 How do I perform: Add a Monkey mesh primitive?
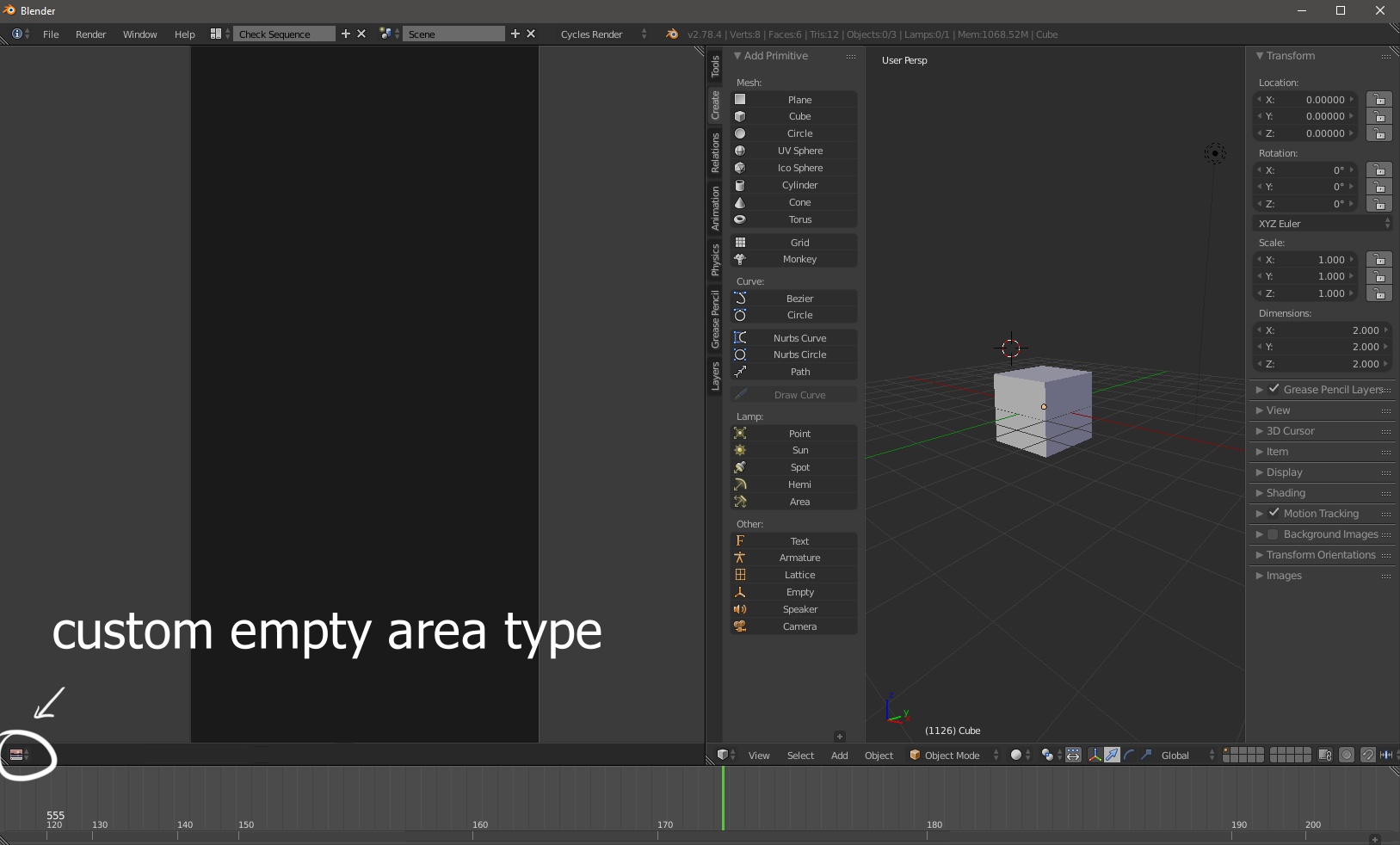tap(793, 259)
